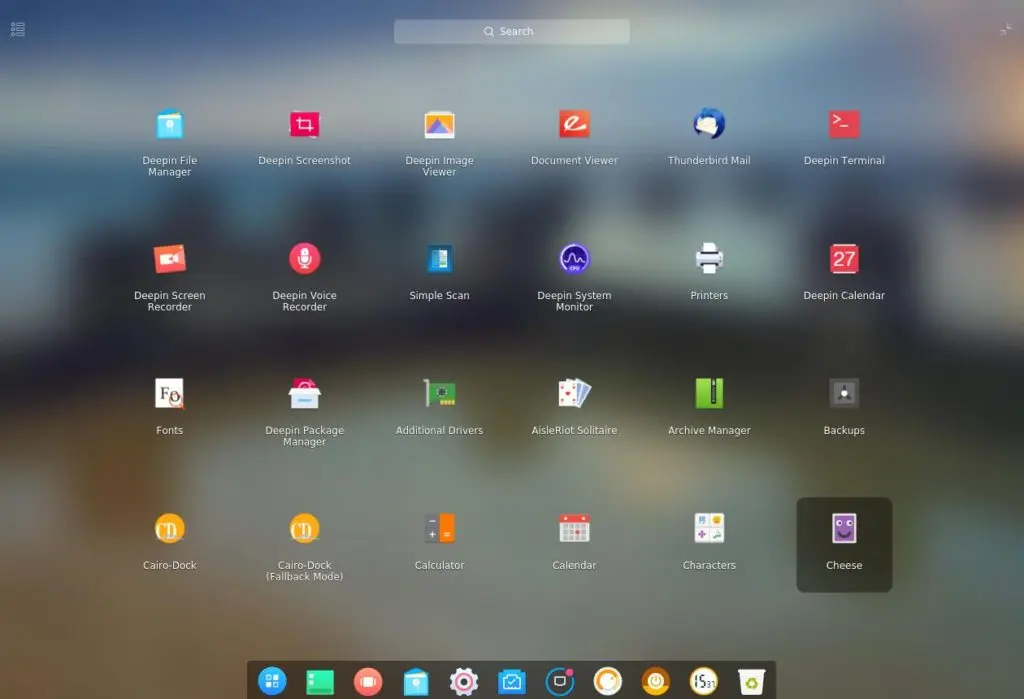The height and width of the screenshot is (699, 1024).
Task: Open the highlighted Cheese app
Action: [844, 545]
